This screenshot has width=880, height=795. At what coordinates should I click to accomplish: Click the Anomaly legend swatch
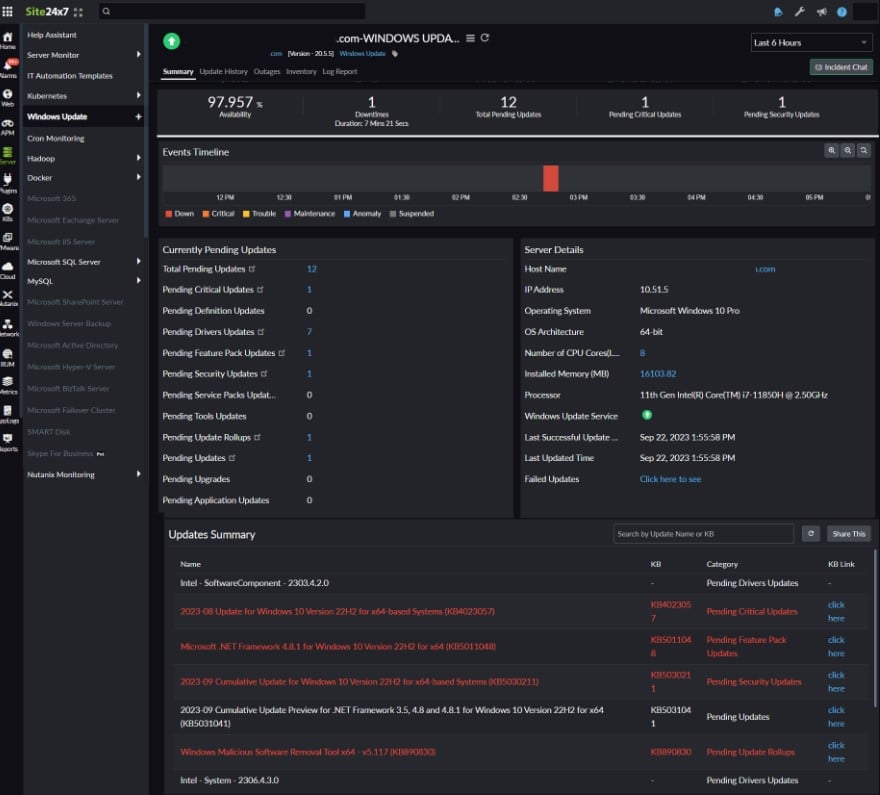[x=347, y=214]
